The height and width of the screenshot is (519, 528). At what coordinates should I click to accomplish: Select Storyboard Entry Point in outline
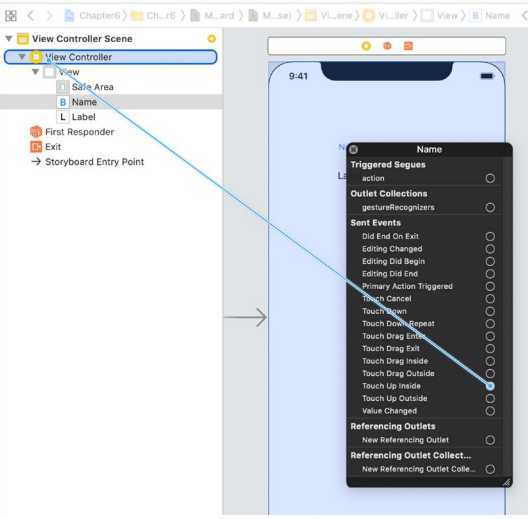pos(88,162)
